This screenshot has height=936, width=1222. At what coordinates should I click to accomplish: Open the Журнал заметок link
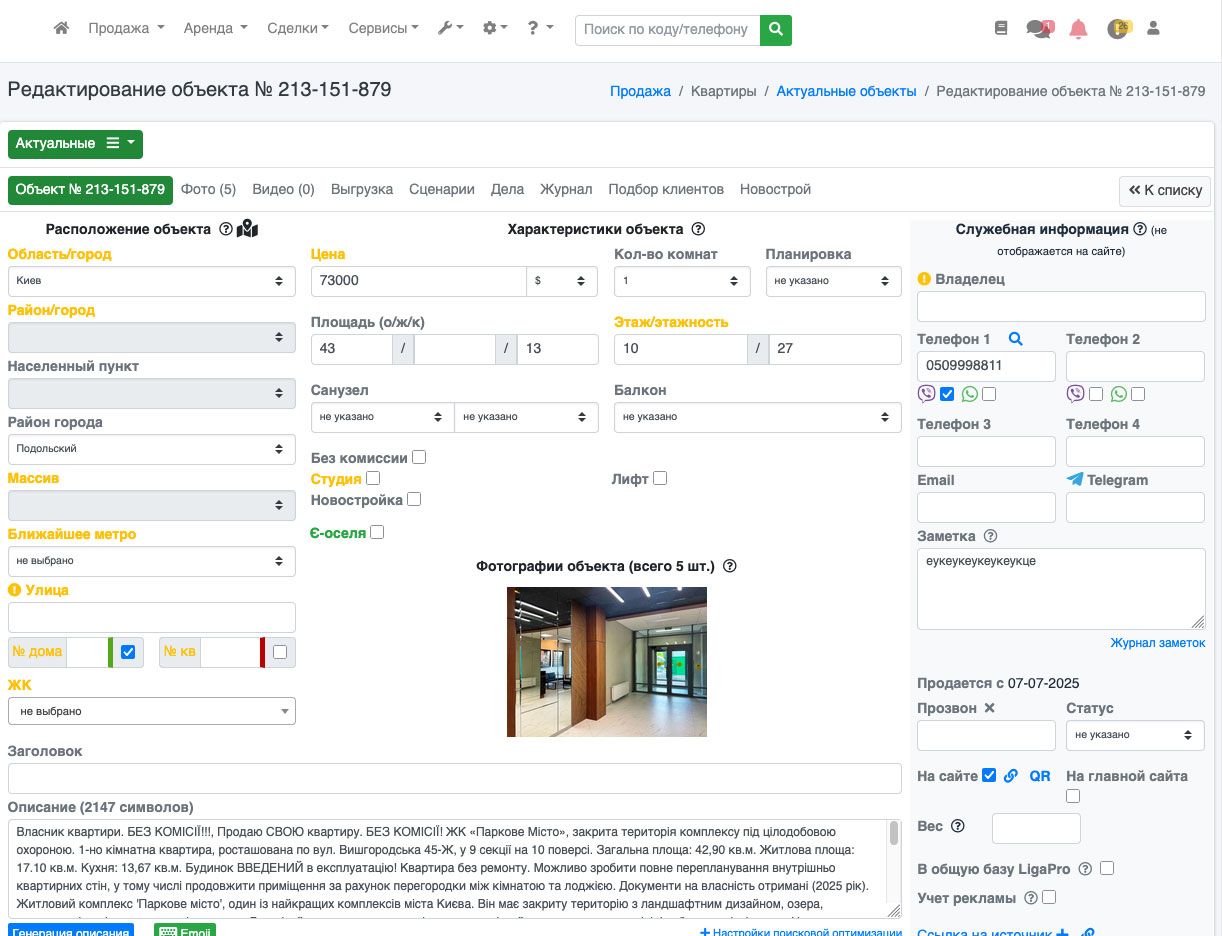[x=1157, y=643]
